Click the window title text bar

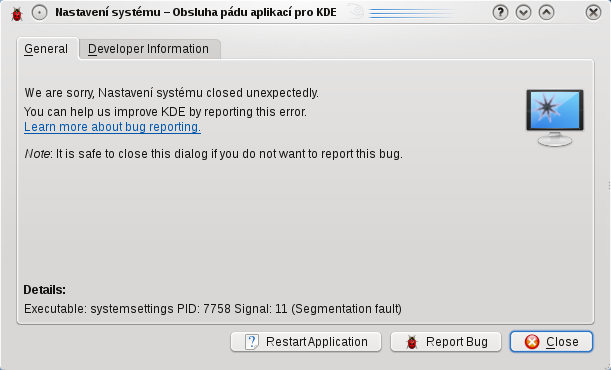pos(196,12)
